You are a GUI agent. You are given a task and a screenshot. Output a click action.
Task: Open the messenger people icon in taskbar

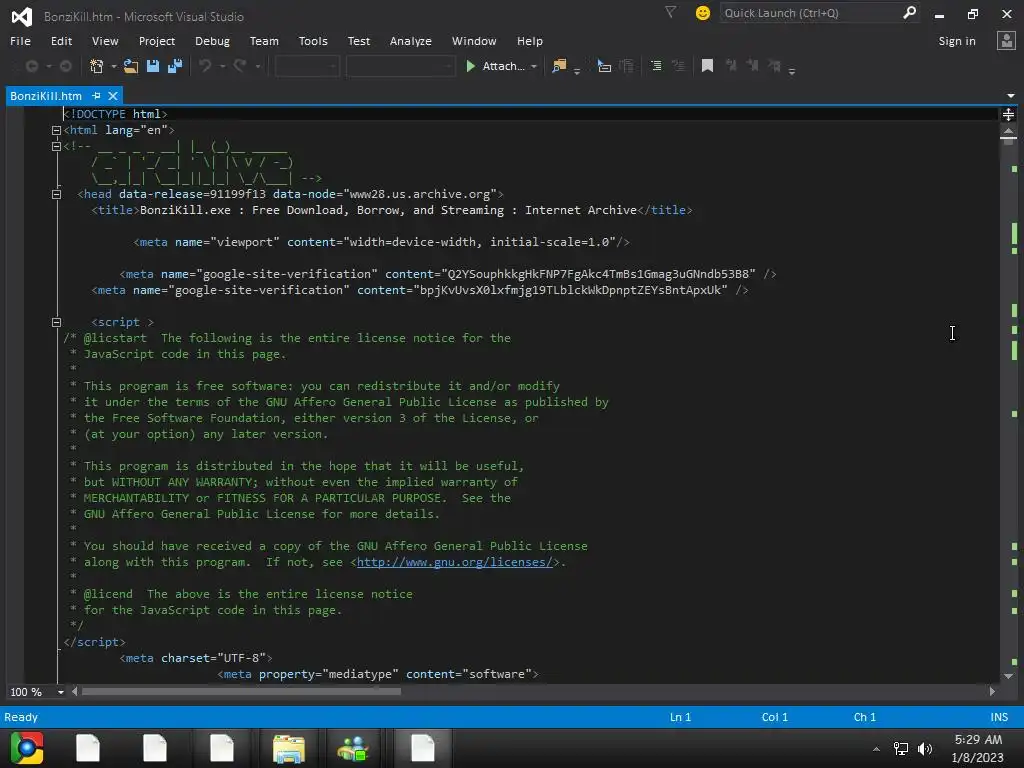pyautogui.click(x=353, y=748)
